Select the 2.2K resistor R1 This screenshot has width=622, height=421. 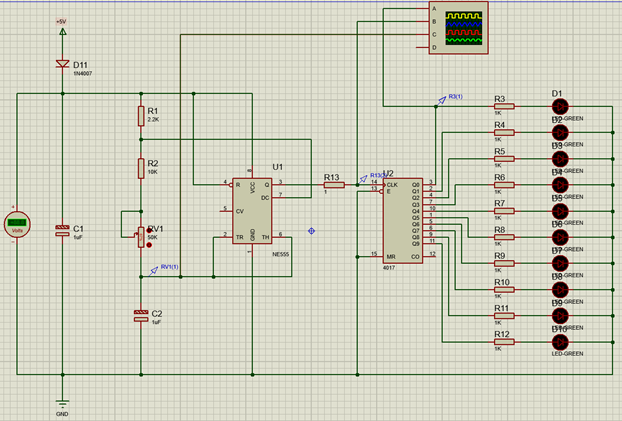pyautogui.click(x=141, y=118)
